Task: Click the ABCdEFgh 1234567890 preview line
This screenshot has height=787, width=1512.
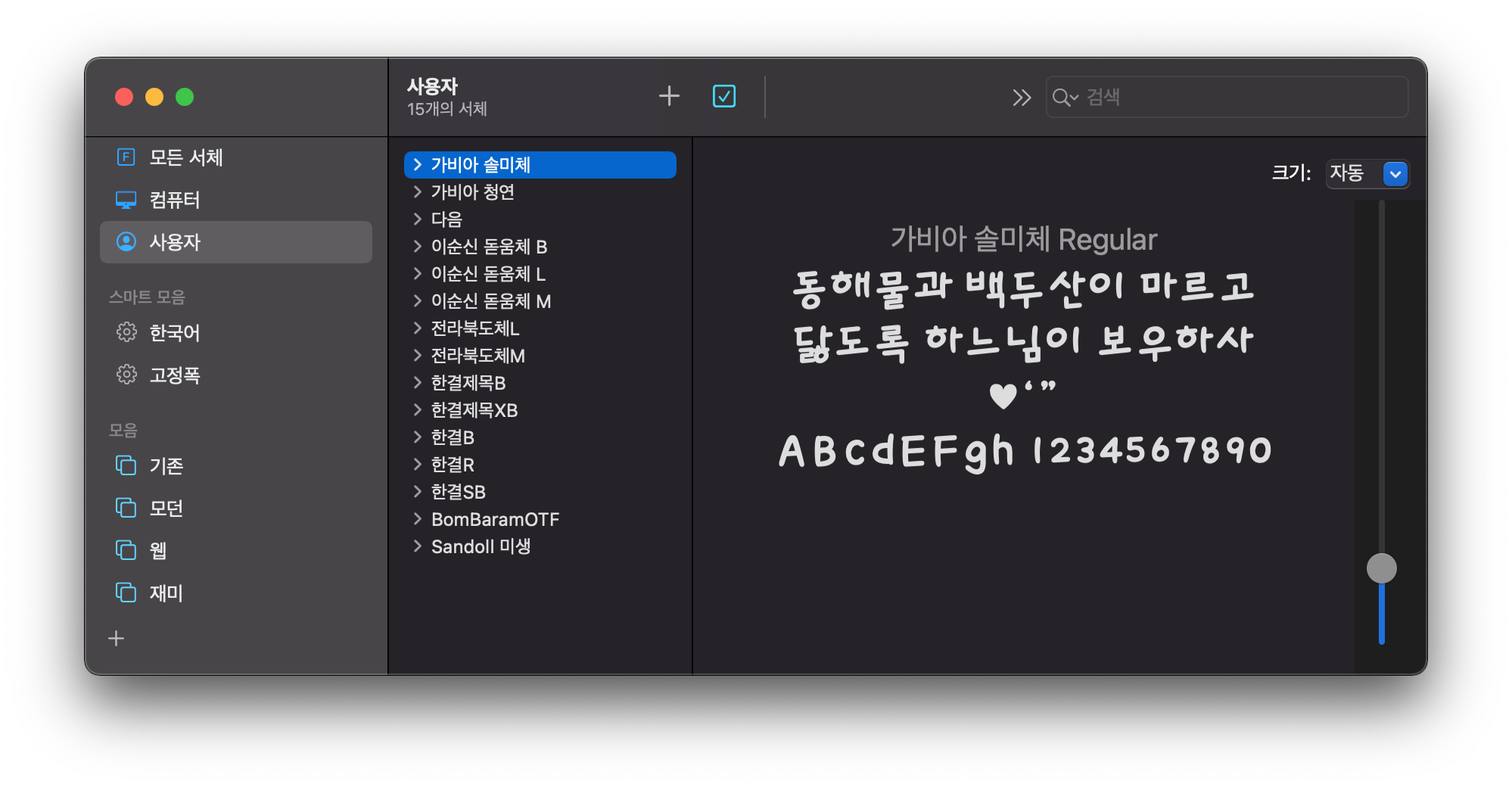Action: (x=1025, y=452)
